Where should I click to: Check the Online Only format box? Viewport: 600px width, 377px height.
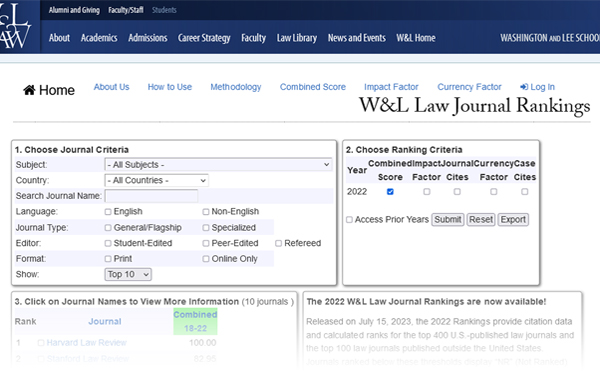(x=206, y=259)
